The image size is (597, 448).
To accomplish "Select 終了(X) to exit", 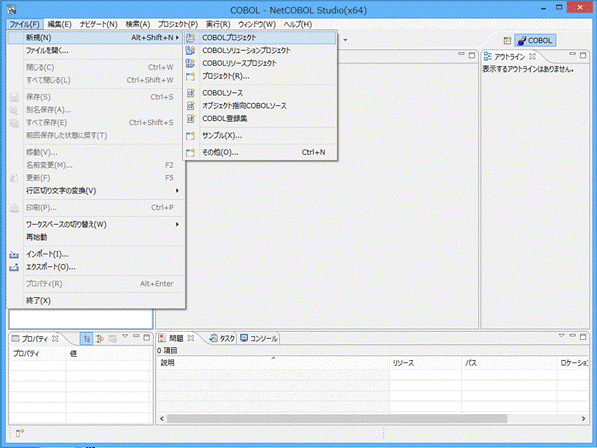I will [96, 301].
